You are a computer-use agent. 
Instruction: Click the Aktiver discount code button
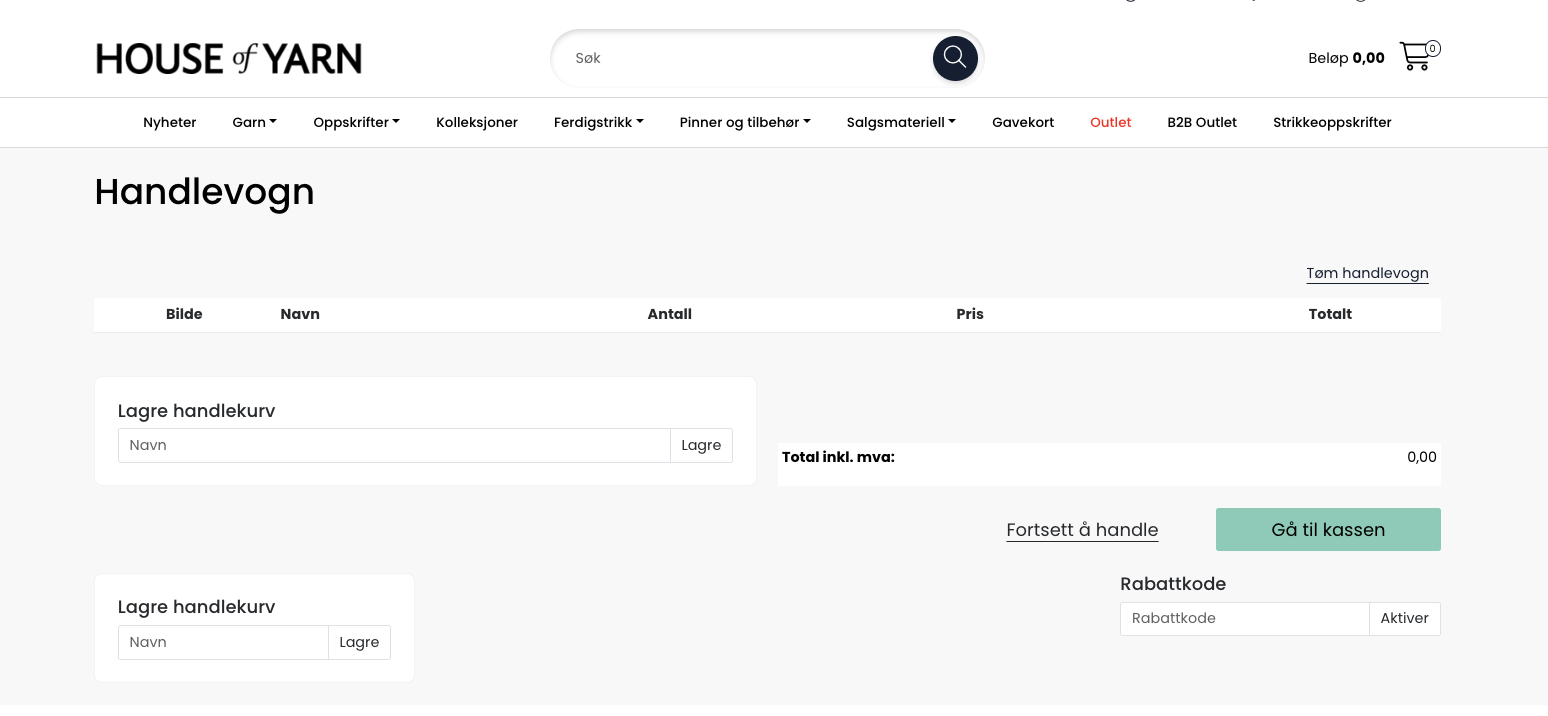click(x=1405, y=618)
